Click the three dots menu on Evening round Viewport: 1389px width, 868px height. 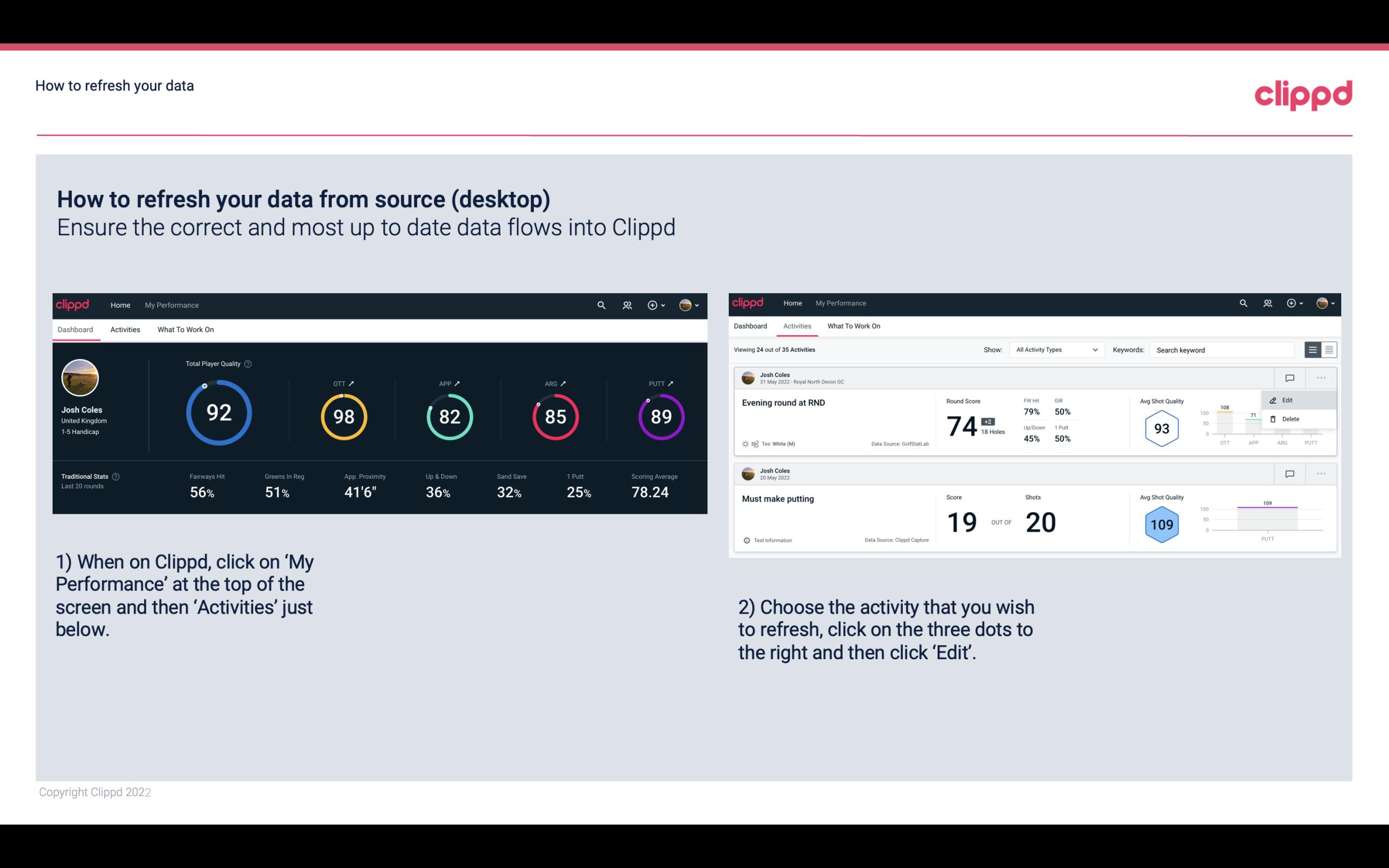coord(1321,377)
